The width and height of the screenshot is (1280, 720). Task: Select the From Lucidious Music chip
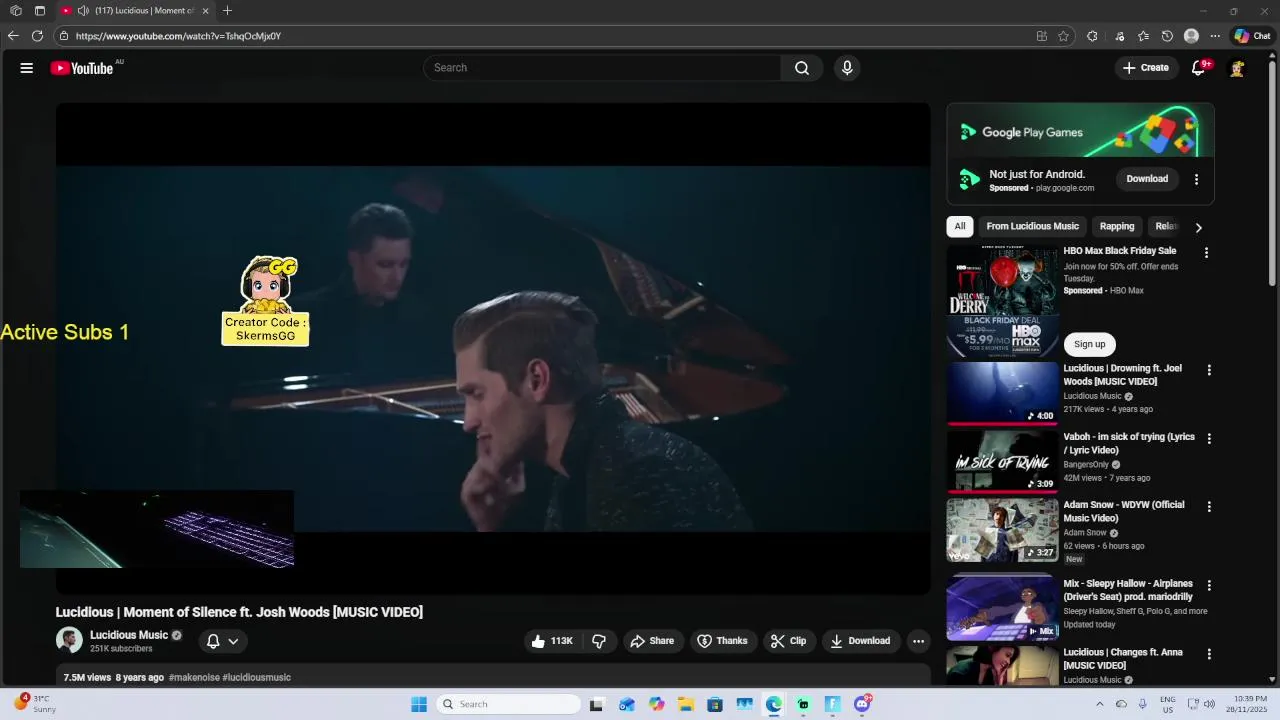pos(1032,226)
